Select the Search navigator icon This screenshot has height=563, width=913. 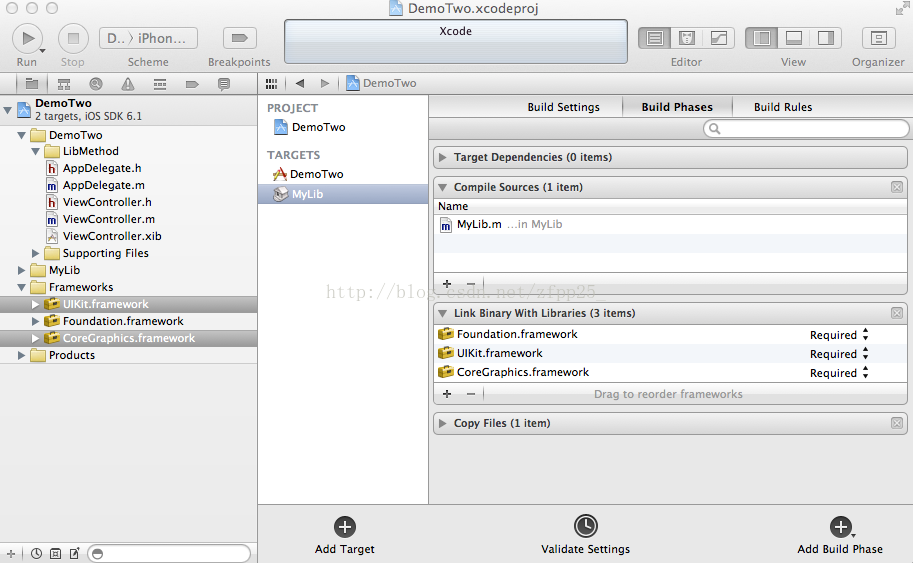coord(95,84)
